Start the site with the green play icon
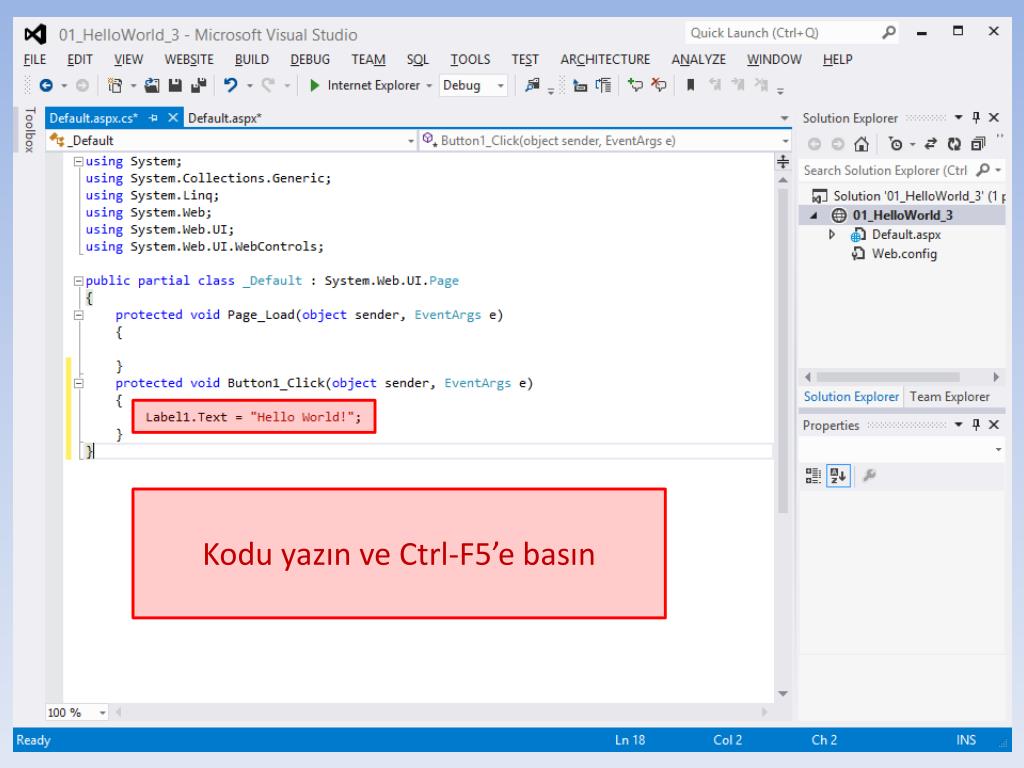Screen dimensions: 1024x768 tap(314, 86)
